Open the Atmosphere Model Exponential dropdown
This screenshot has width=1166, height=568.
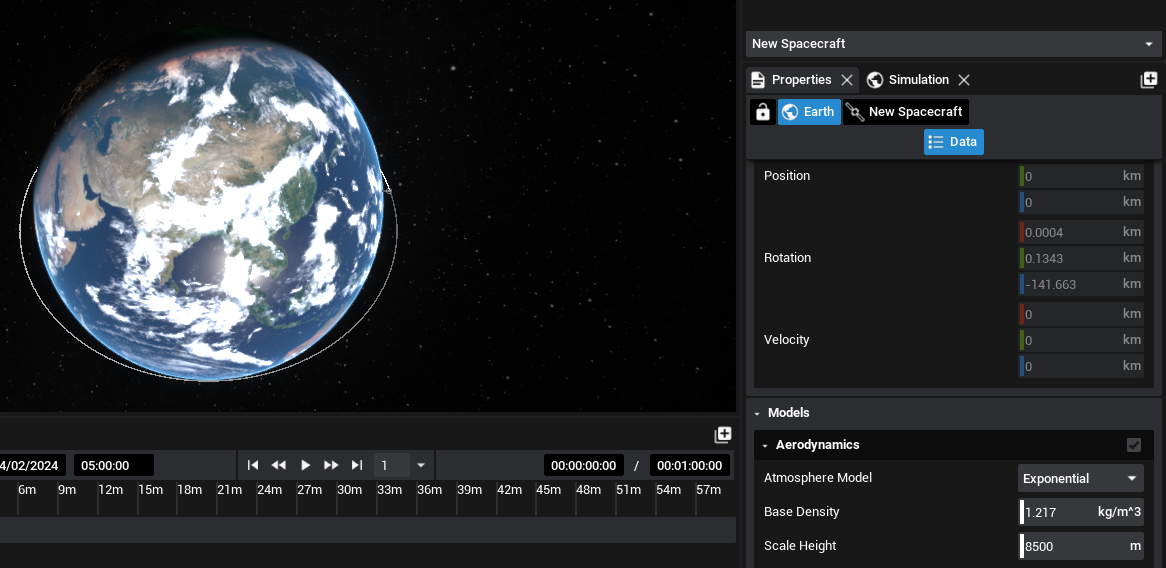(x=1080, y=478)
